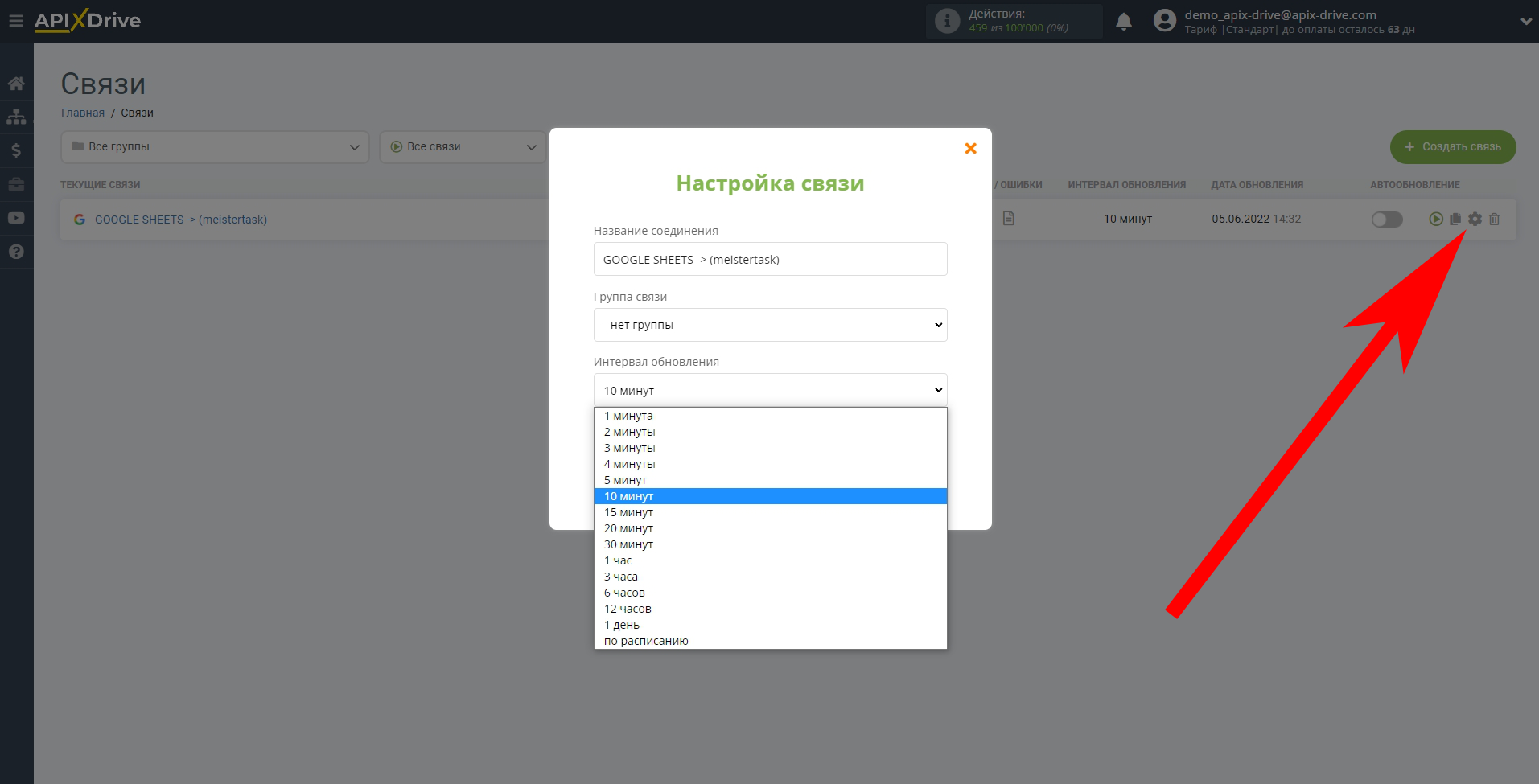This screenshot has height=784, width=1539.
Task: Open the connections sitemap sidebar icon
Action: click(x=16, y=117)
